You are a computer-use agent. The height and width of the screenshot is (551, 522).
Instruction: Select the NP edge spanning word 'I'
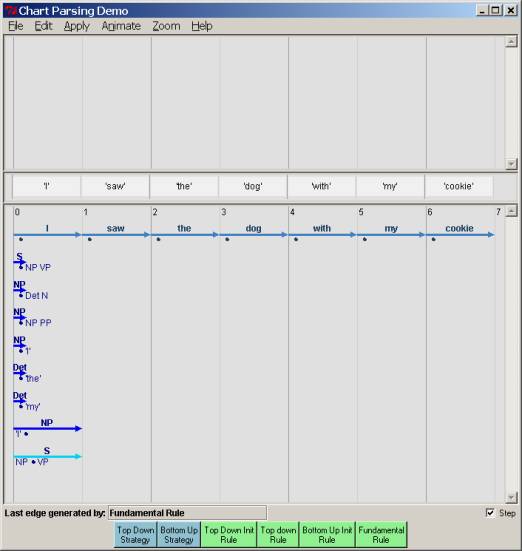47,428
